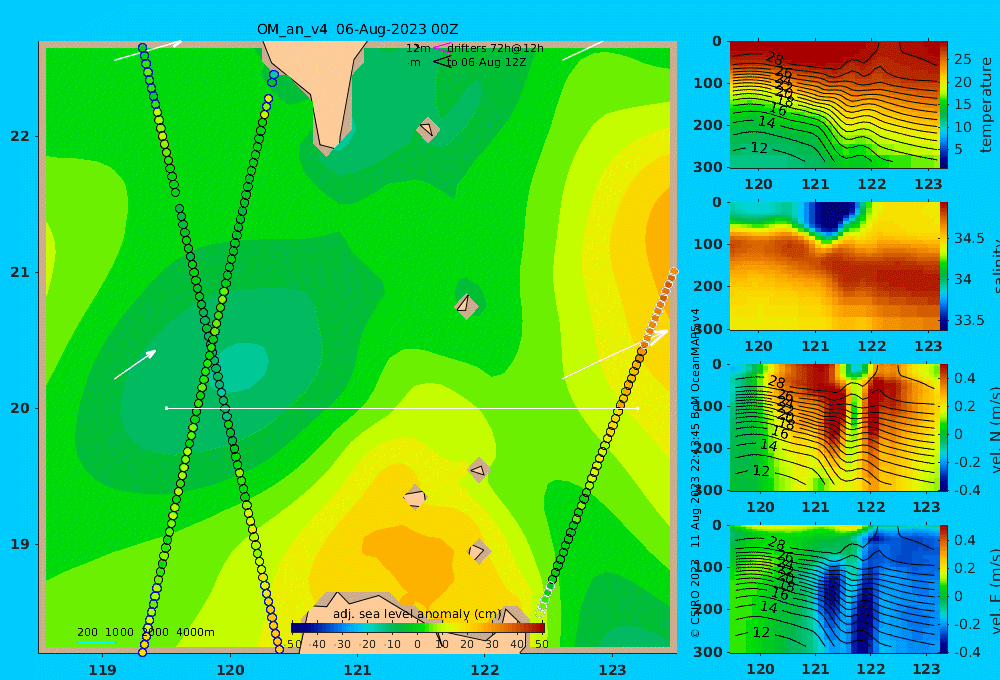Screen dimensions: 1000x680
Task: Click the vel. N panel colorbar
Action: (944, 427)
